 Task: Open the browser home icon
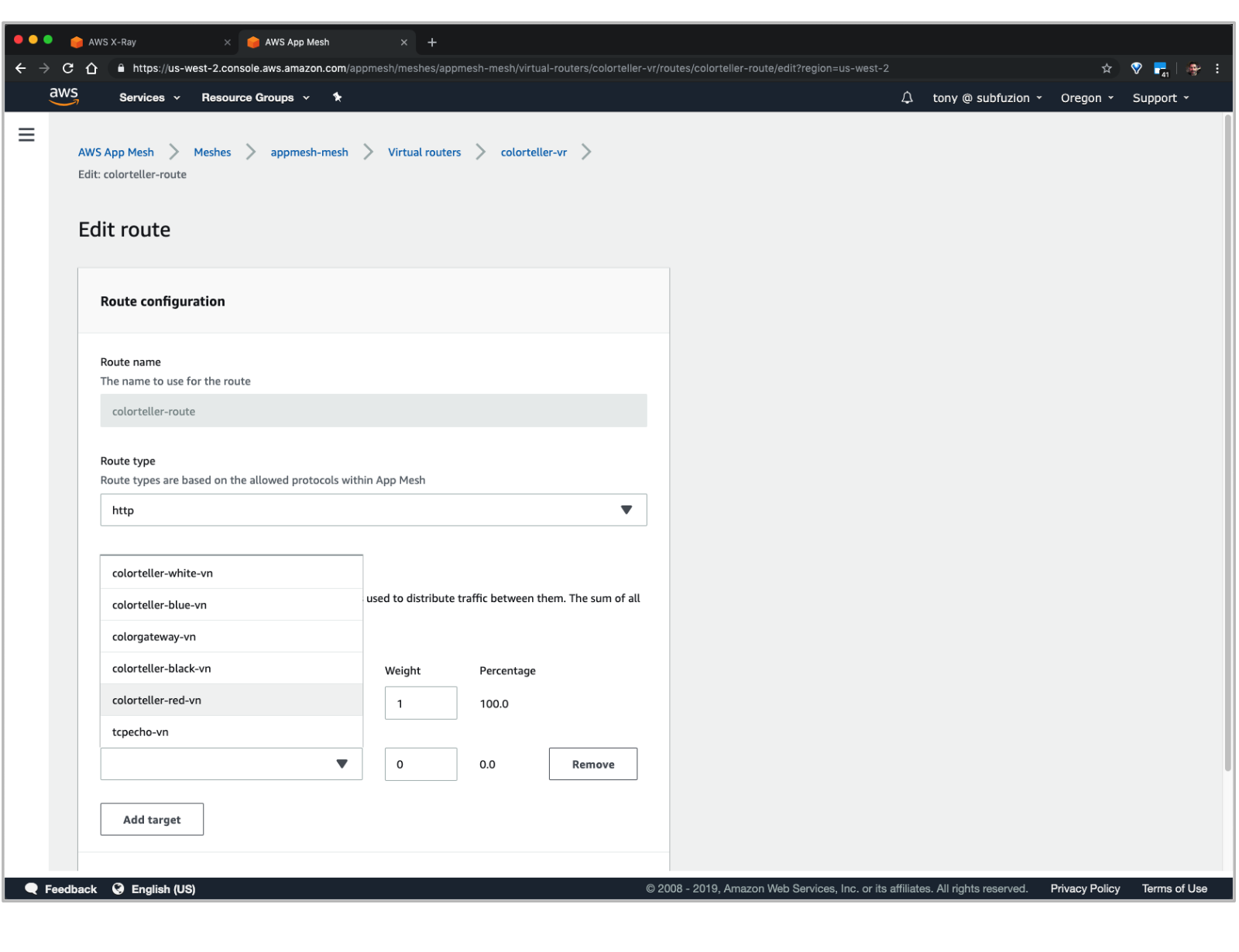[x=91, y=68]
